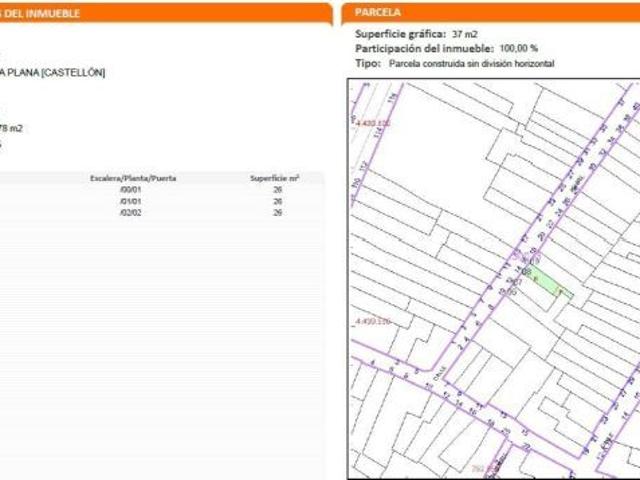Select the /01/01 table row

[162, 201]
